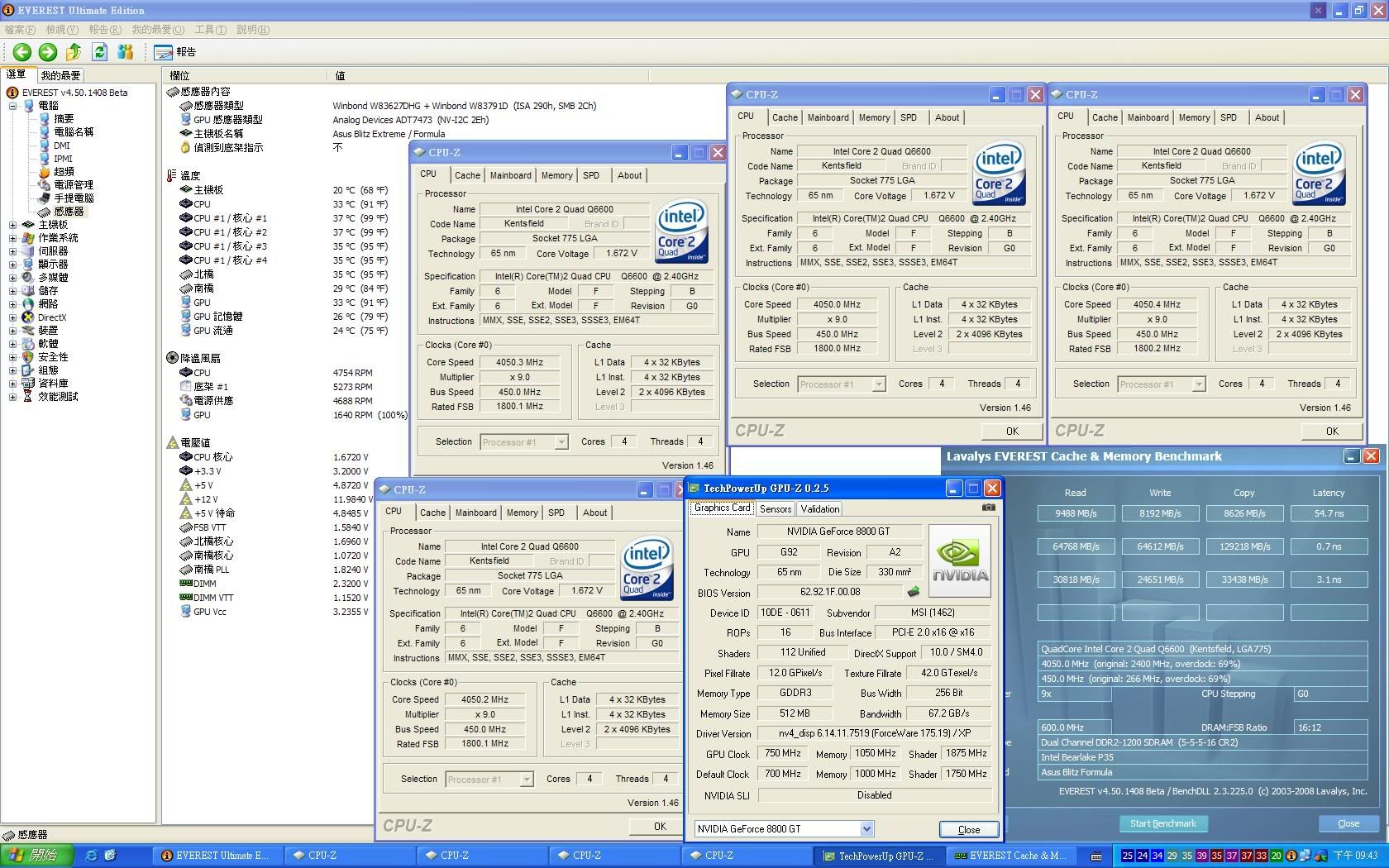Open the 檢視(V) menu in EVEREST
The width and height of the screenshot is (1389, 868).
coord(62,30)
